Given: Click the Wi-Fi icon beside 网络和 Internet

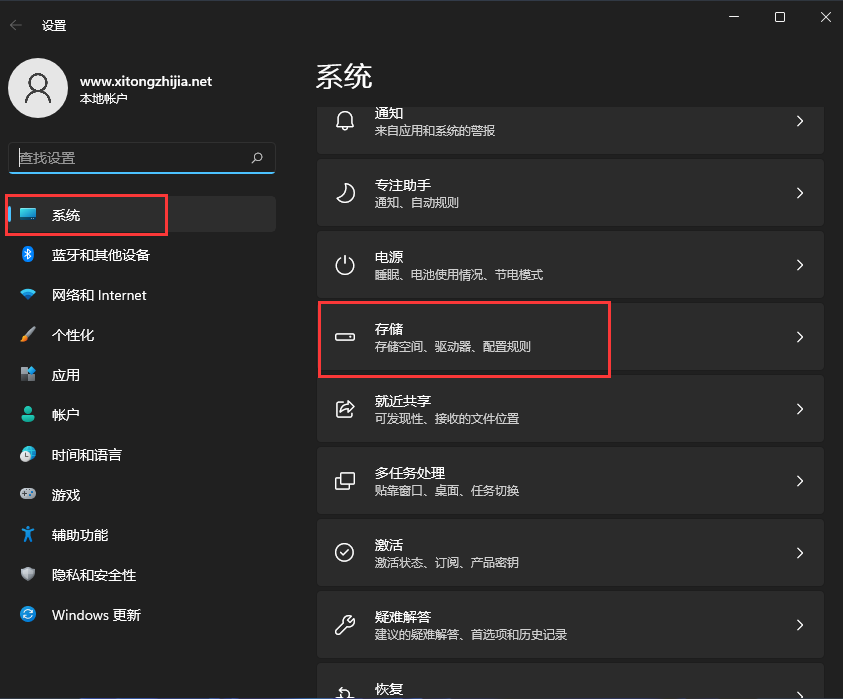Looking at the screenshot, I should [x=25, y=295].
